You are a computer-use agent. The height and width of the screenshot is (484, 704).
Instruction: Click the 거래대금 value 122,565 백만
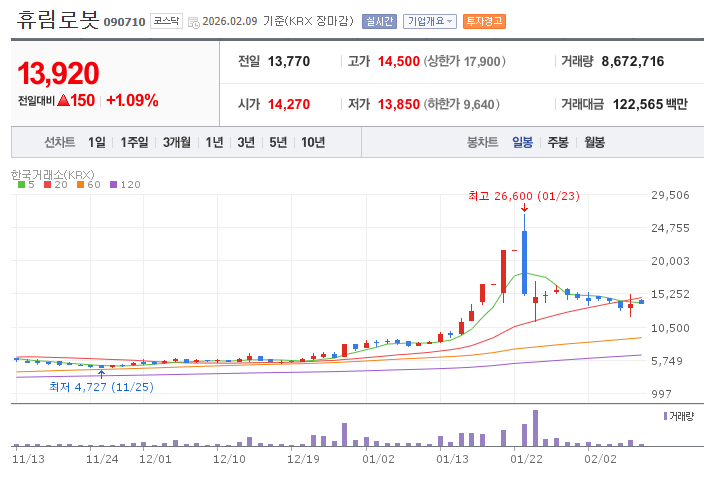point(650,104)
